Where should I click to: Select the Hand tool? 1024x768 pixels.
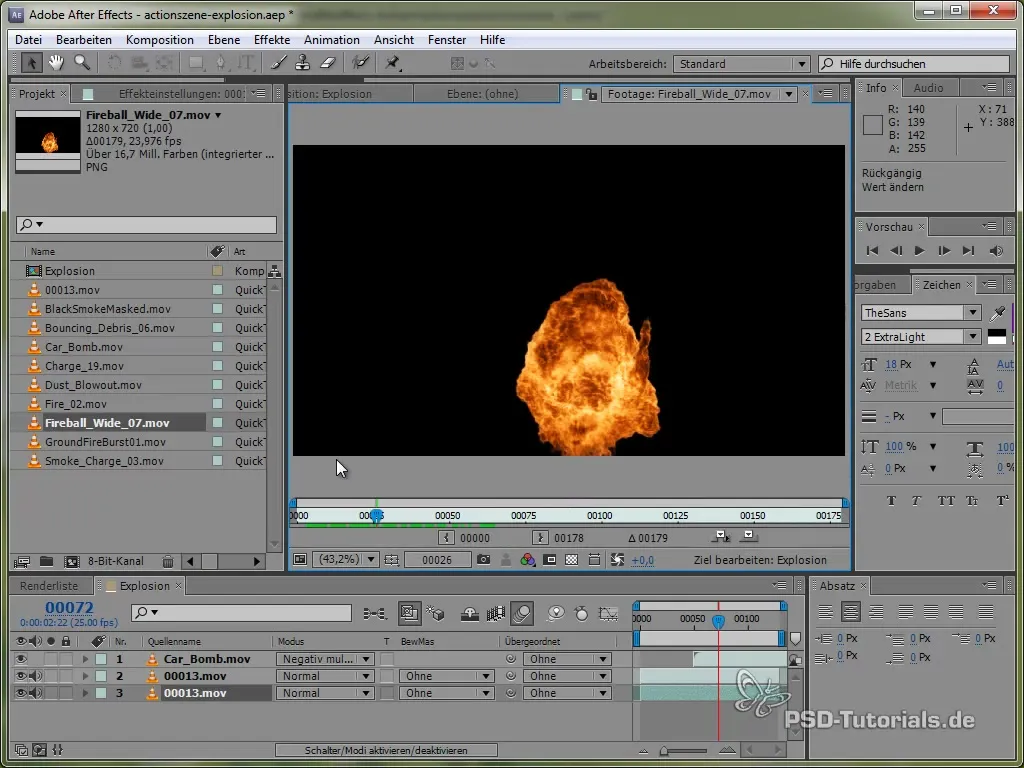coord(56,63)
